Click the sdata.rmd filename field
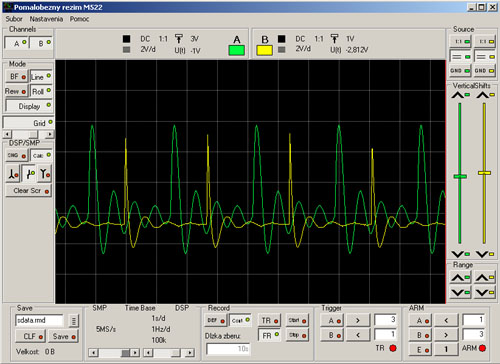500x364 pixels. click(39, 320)
